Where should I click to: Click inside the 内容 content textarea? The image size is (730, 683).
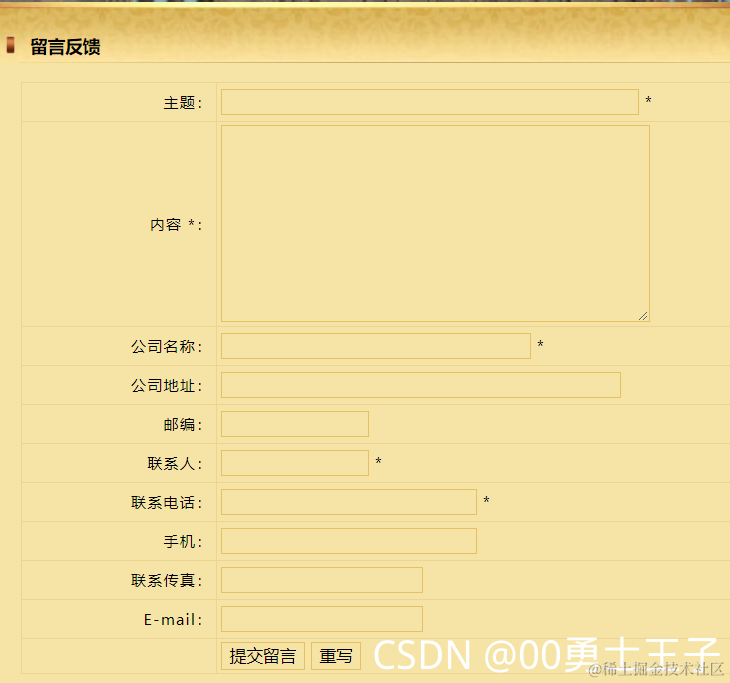pos(435,223)
